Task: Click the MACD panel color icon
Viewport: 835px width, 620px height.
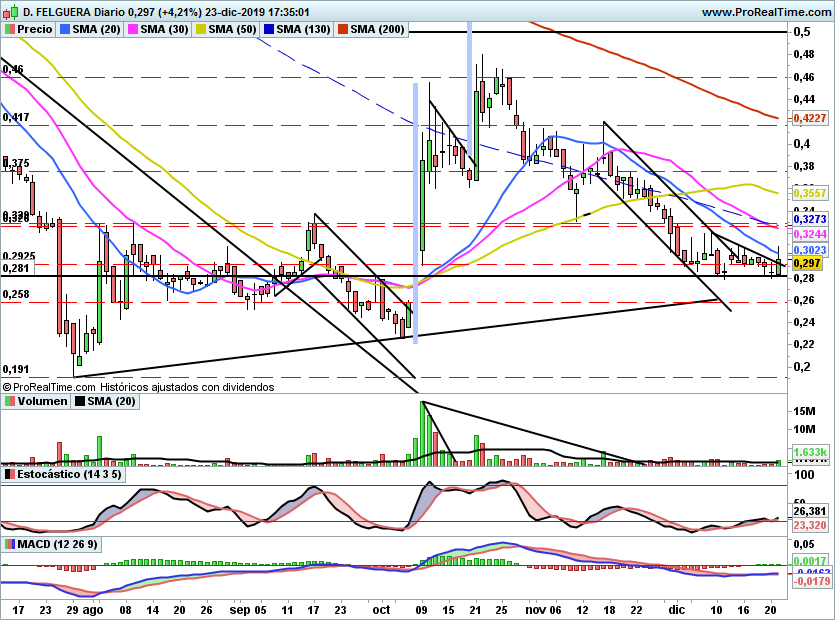Action: (x=10, y=544)
